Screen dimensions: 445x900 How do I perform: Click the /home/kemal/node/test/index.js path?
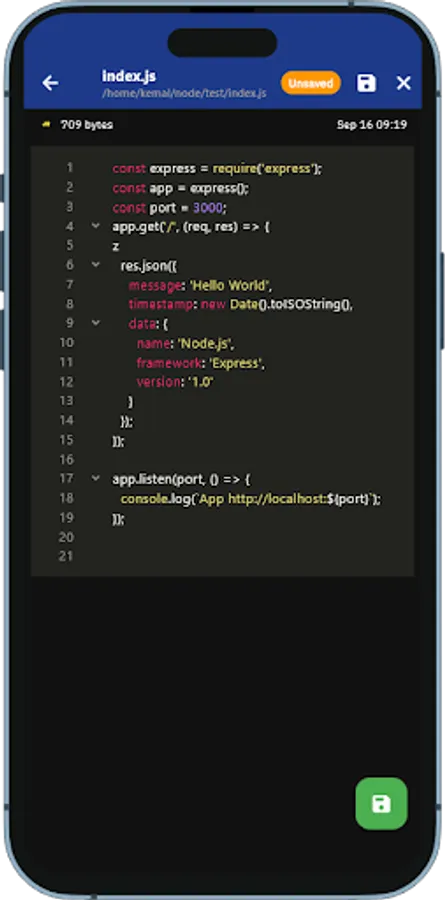point(184,93)
